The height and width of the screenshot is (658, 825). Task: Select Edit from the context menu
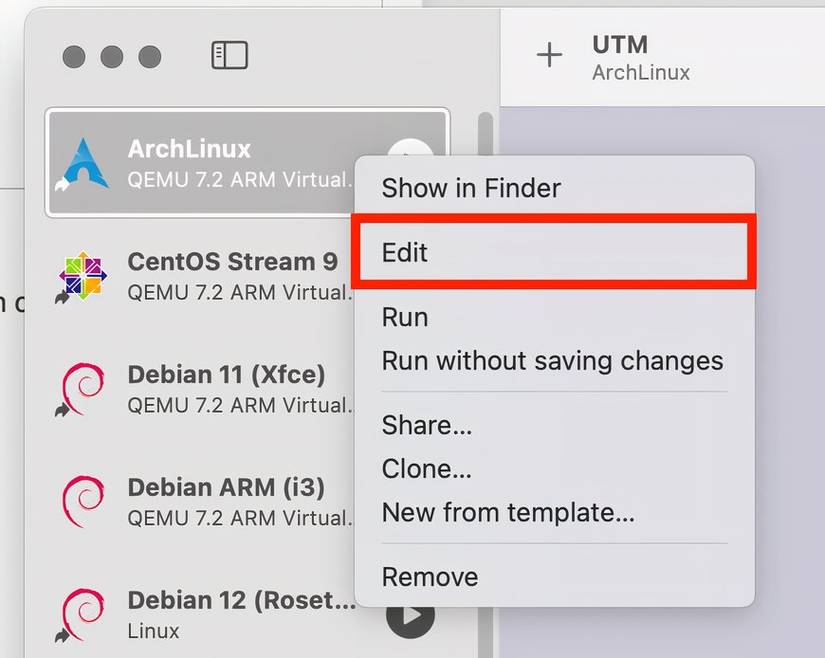pos(404,253)
